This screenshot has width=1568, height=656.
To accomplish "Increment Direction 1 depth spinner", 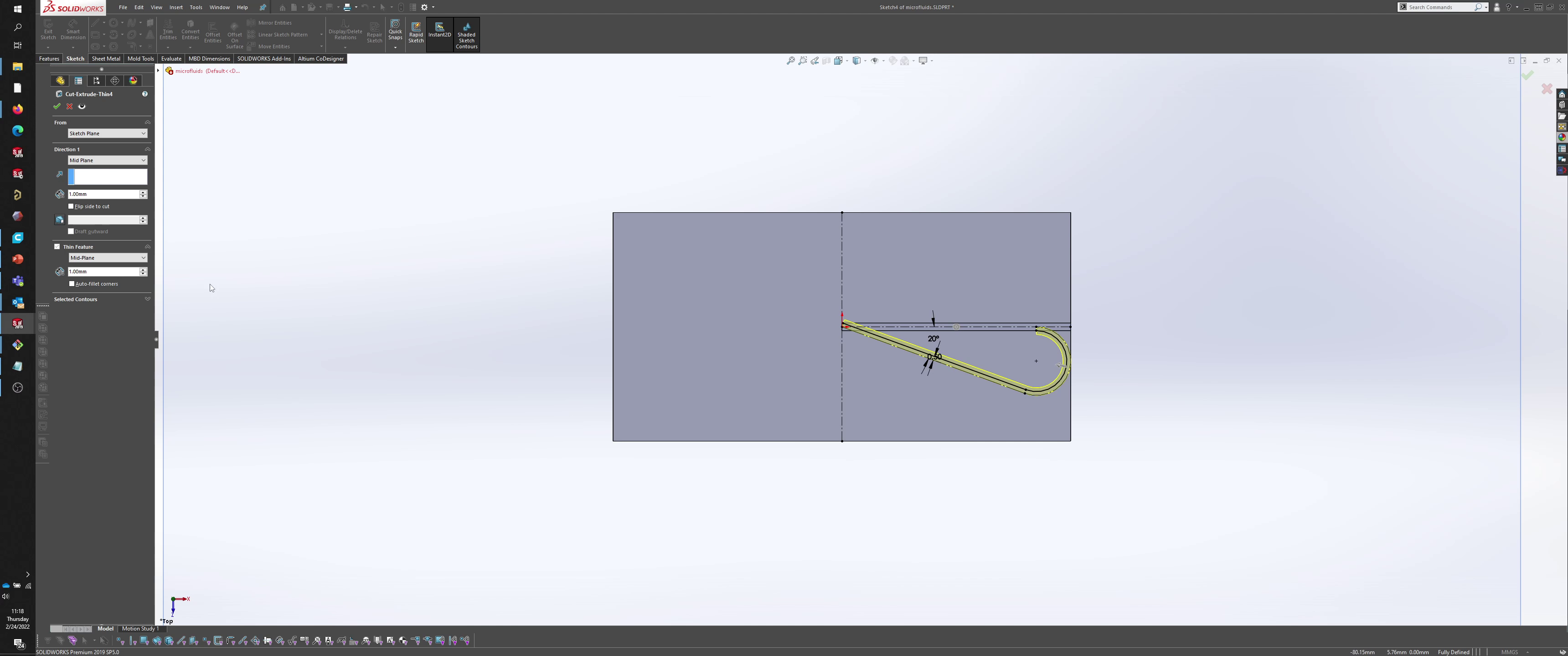I will 143,192.
